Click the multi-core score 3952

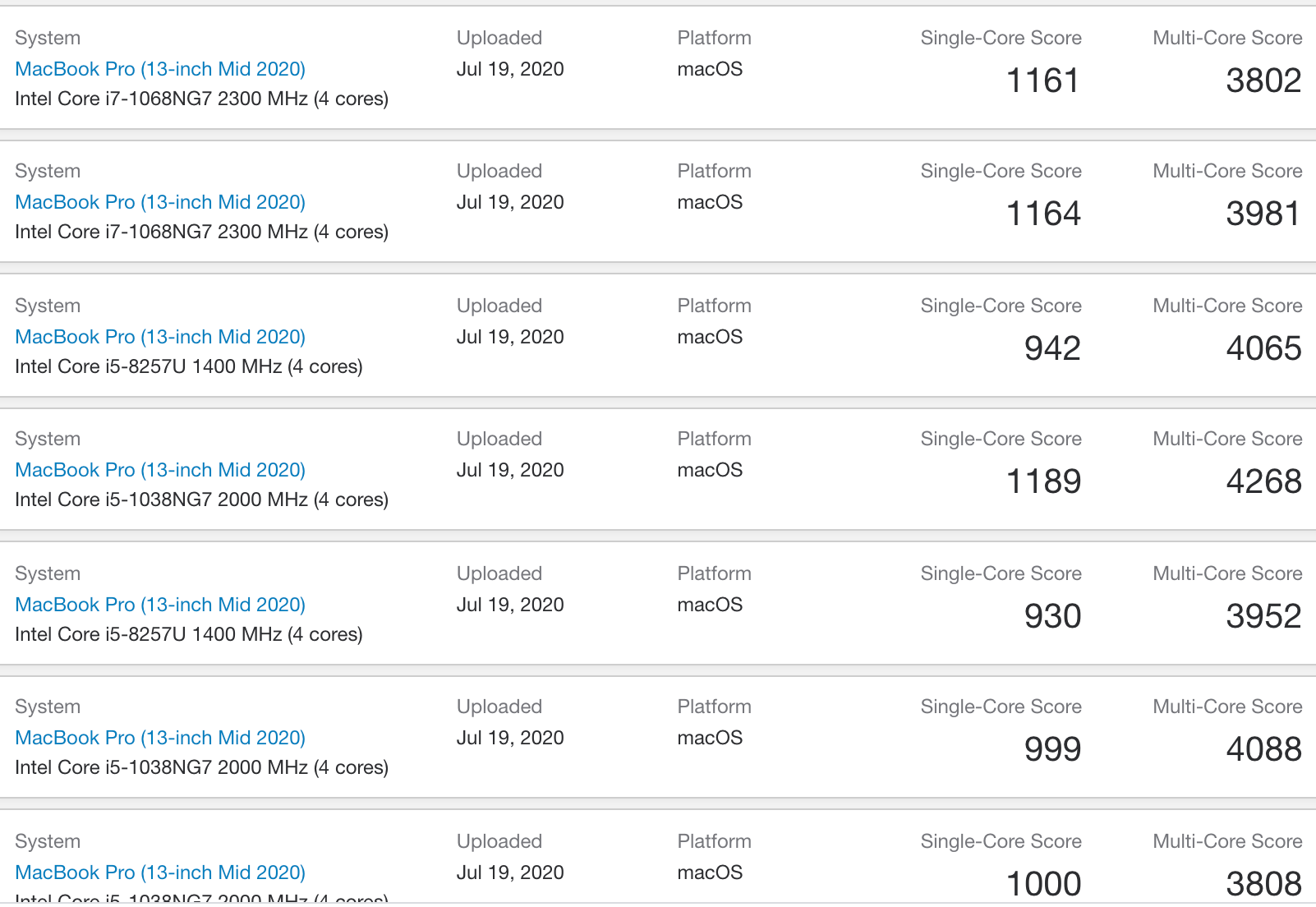coord(1263,616)
